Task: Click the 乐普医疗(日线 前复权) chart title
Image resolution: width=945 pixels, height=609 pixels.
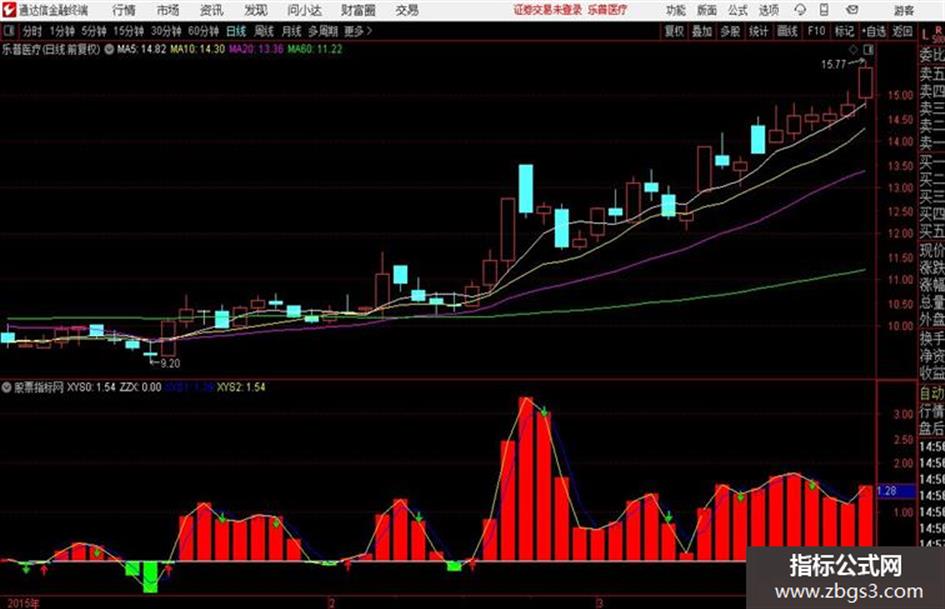Action: (51, 49)
